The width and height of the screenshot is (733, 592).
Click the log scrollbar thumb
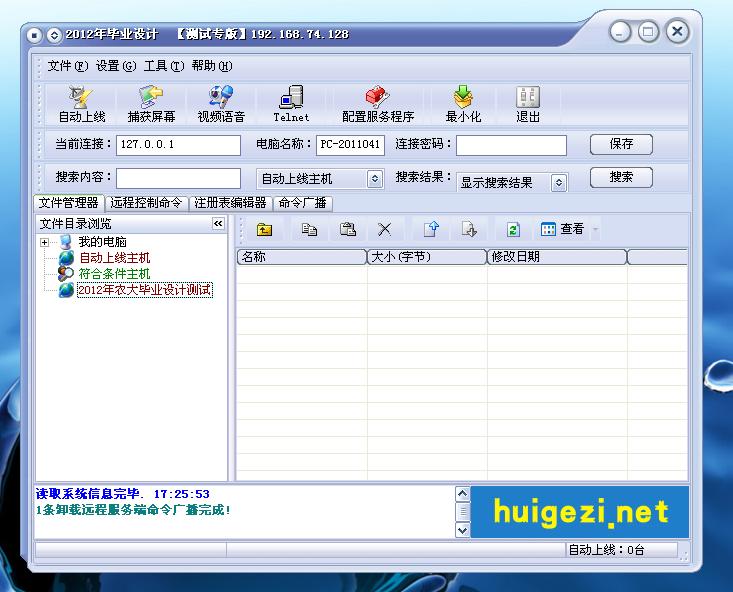pos(462,512)
